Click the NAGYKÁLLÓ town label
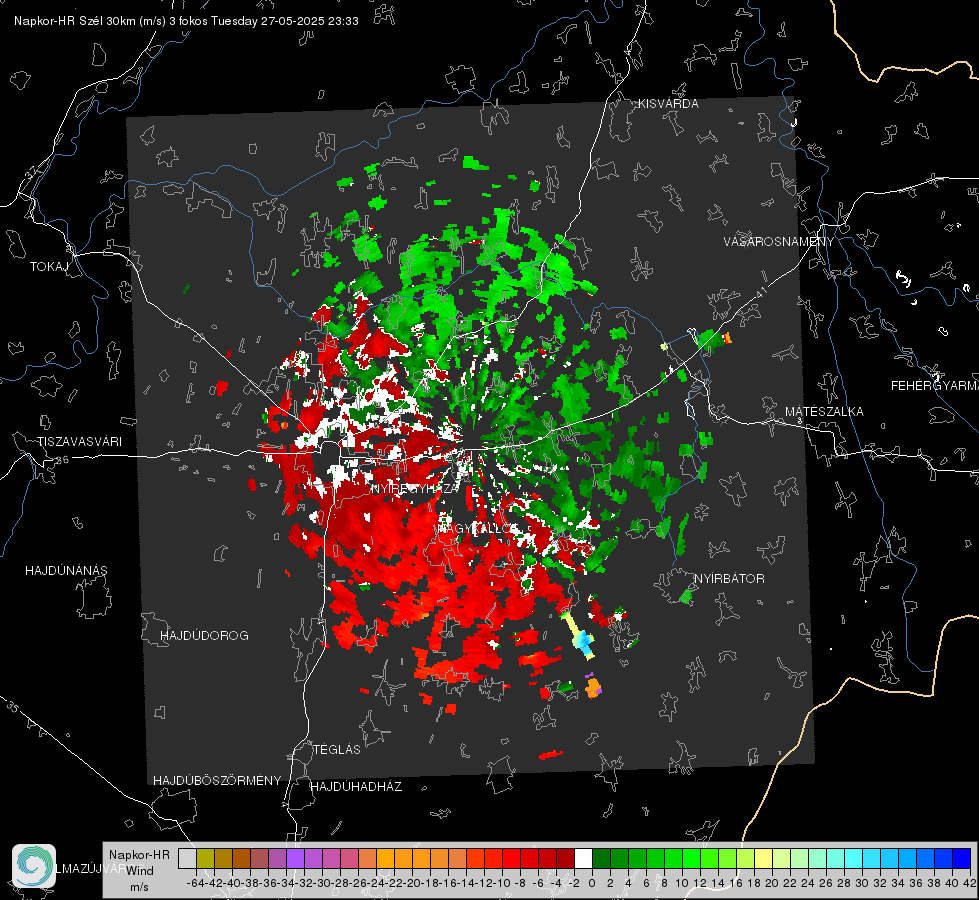The image size is (979, 900). (478, 528)
